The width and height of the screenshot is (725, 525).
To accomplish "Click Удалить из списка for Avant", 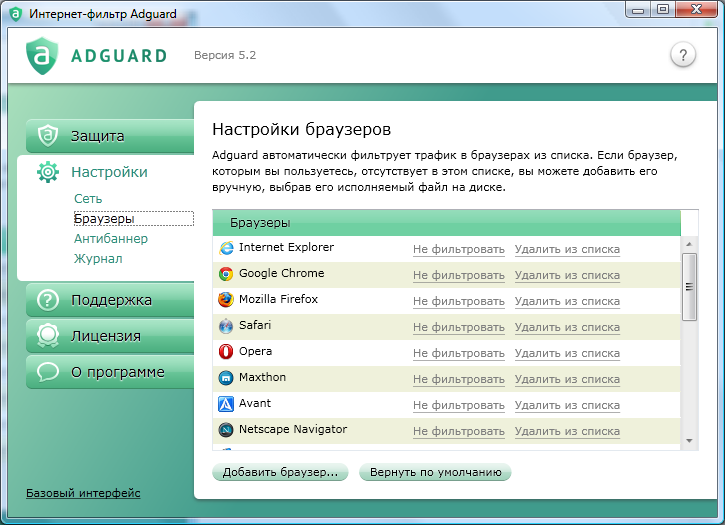I will pyautogui.click(x=567, y=405).
